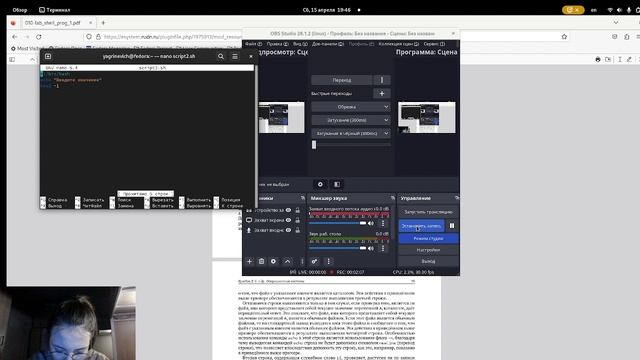Go back in Firefox browser
640x360 pixels.
[x=15, y=37]
